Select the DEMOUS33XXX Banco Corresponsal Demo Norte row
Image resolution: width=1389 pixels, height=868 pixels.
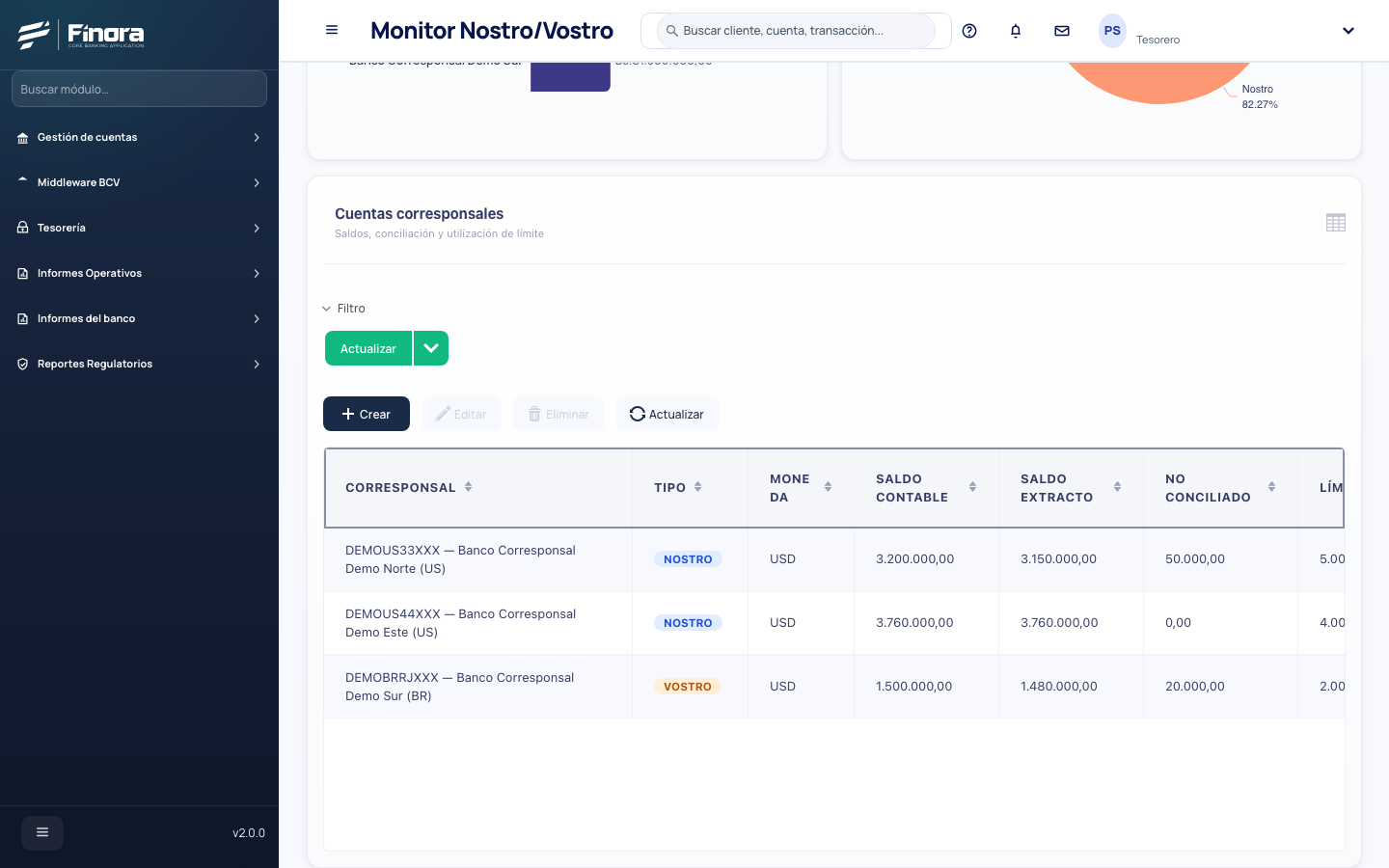coord(834,559)
